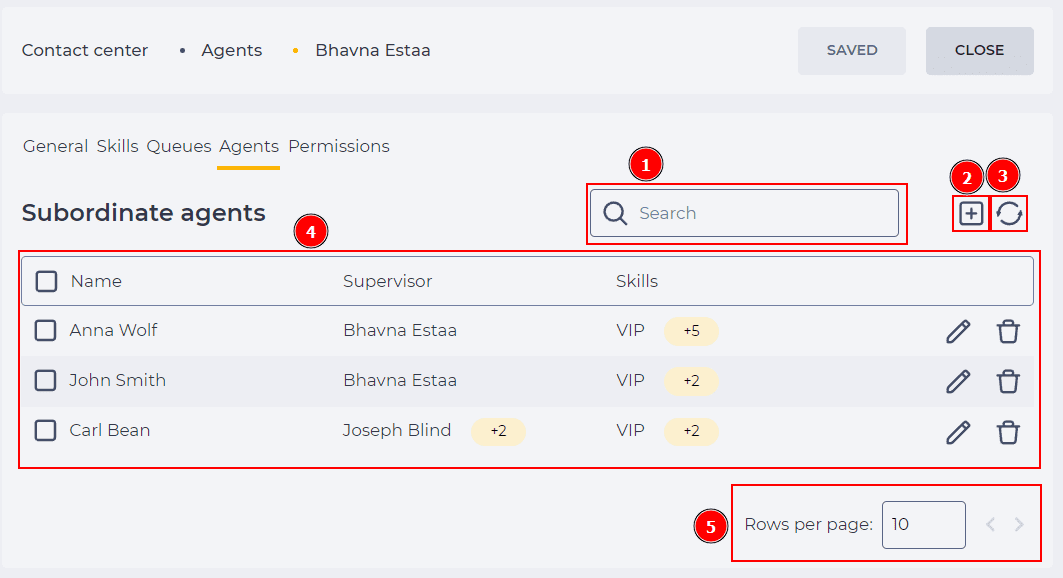Open the Rows per page selector

923,524
